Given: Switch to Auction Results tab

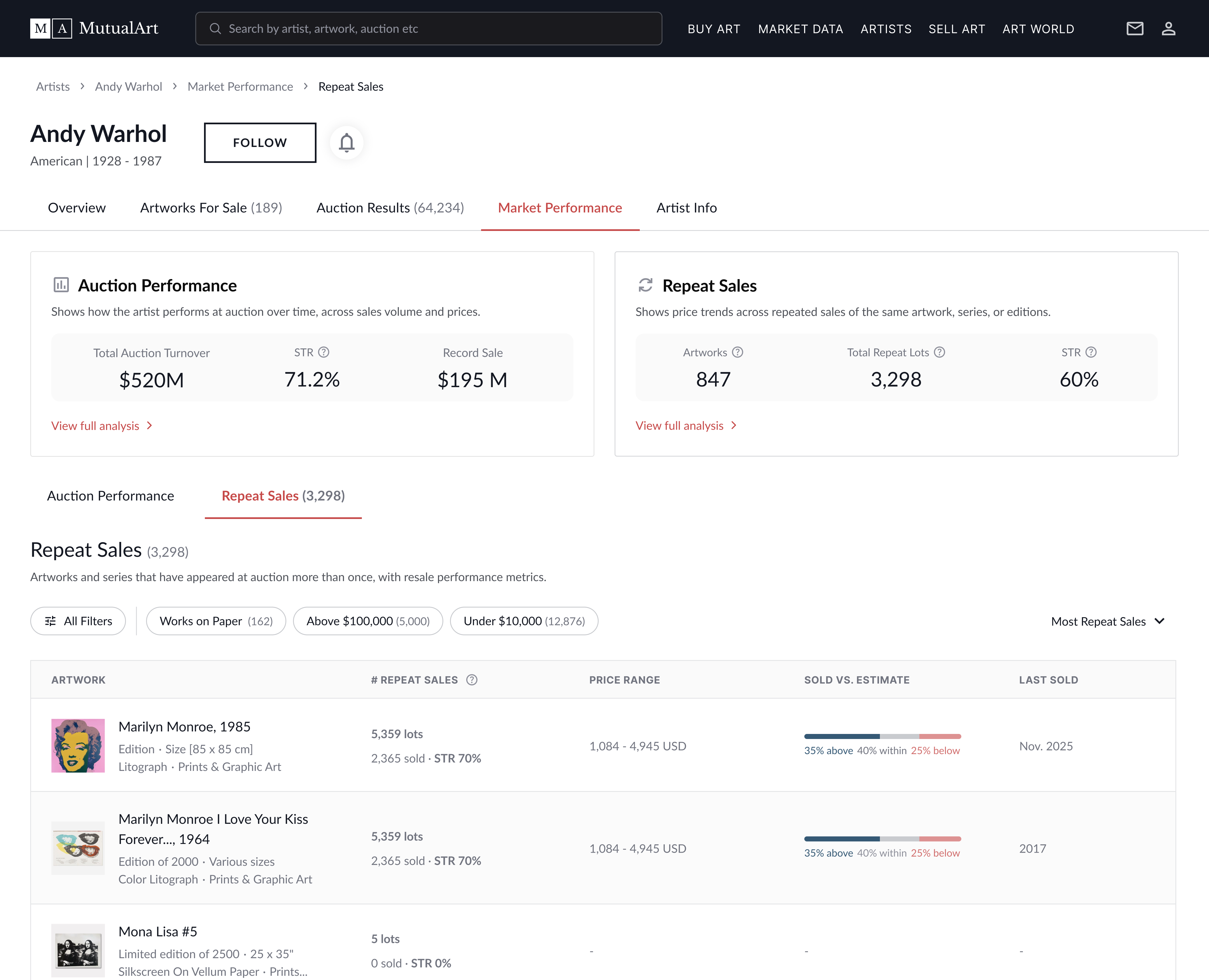Looking at the screenshot, I should pos(390,208).
